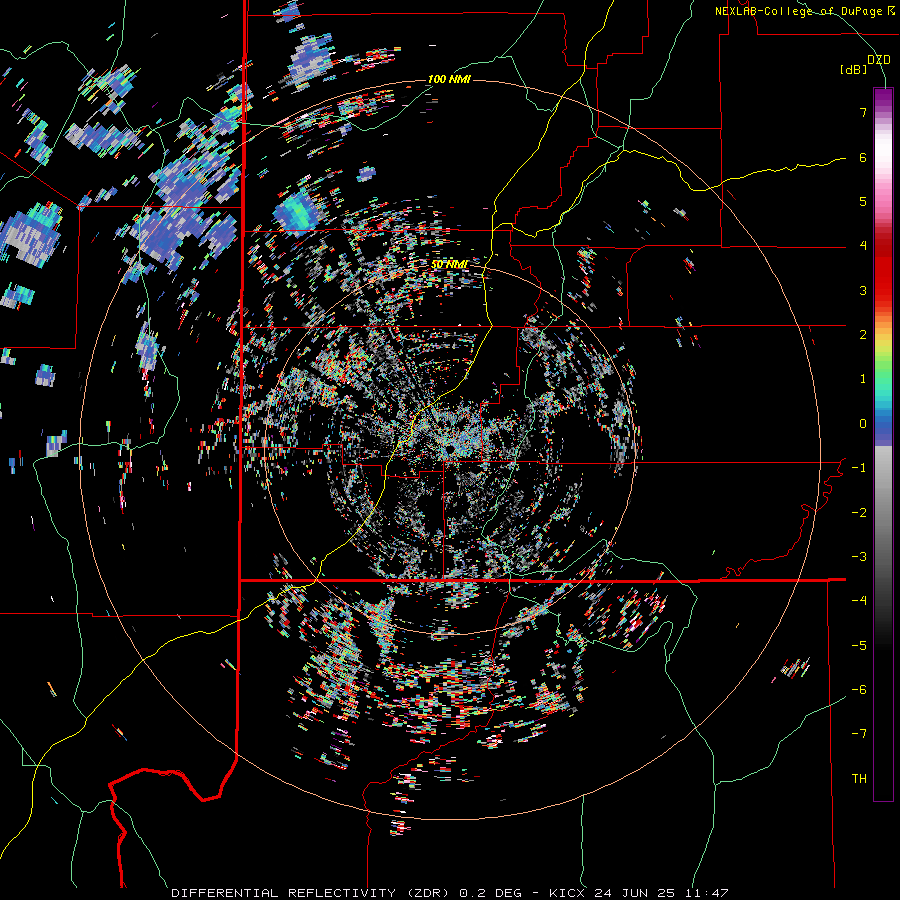Click the DZD legend title
900x900 pixels.
pos(878,59)
